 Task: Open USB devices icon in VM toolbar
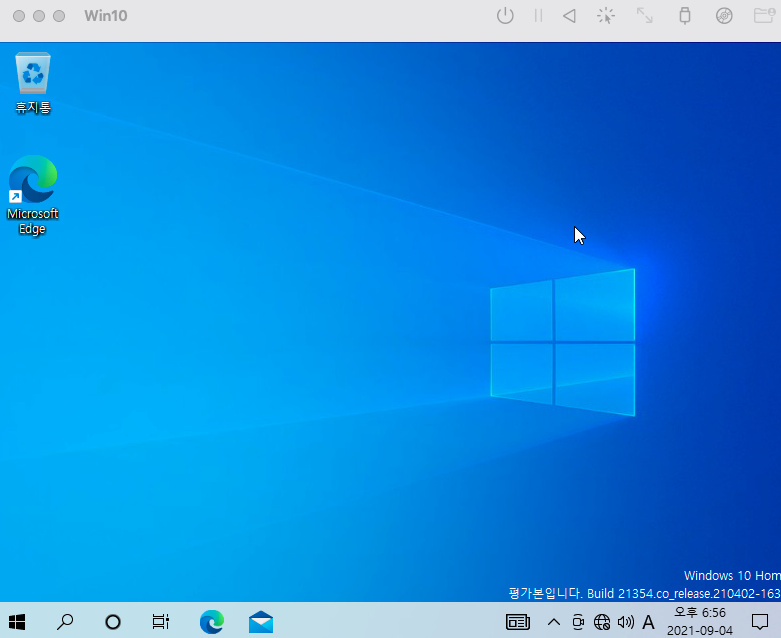click(685, 16)
